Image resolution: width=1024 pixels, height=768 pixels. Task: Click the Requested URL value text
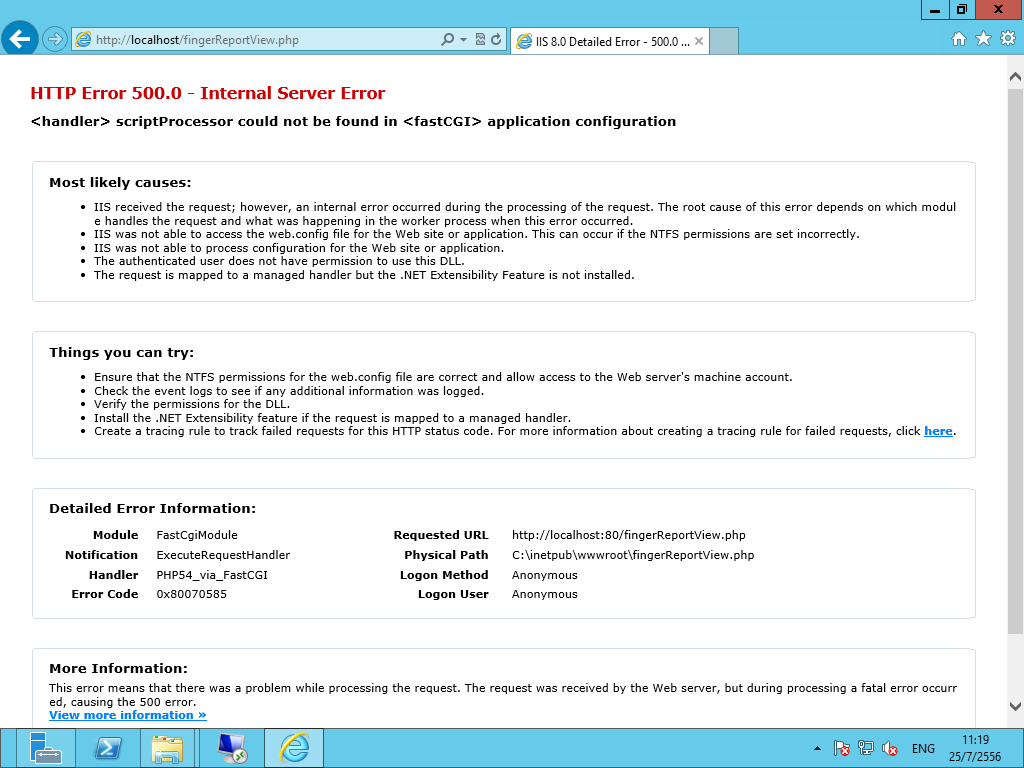point(628,536)
